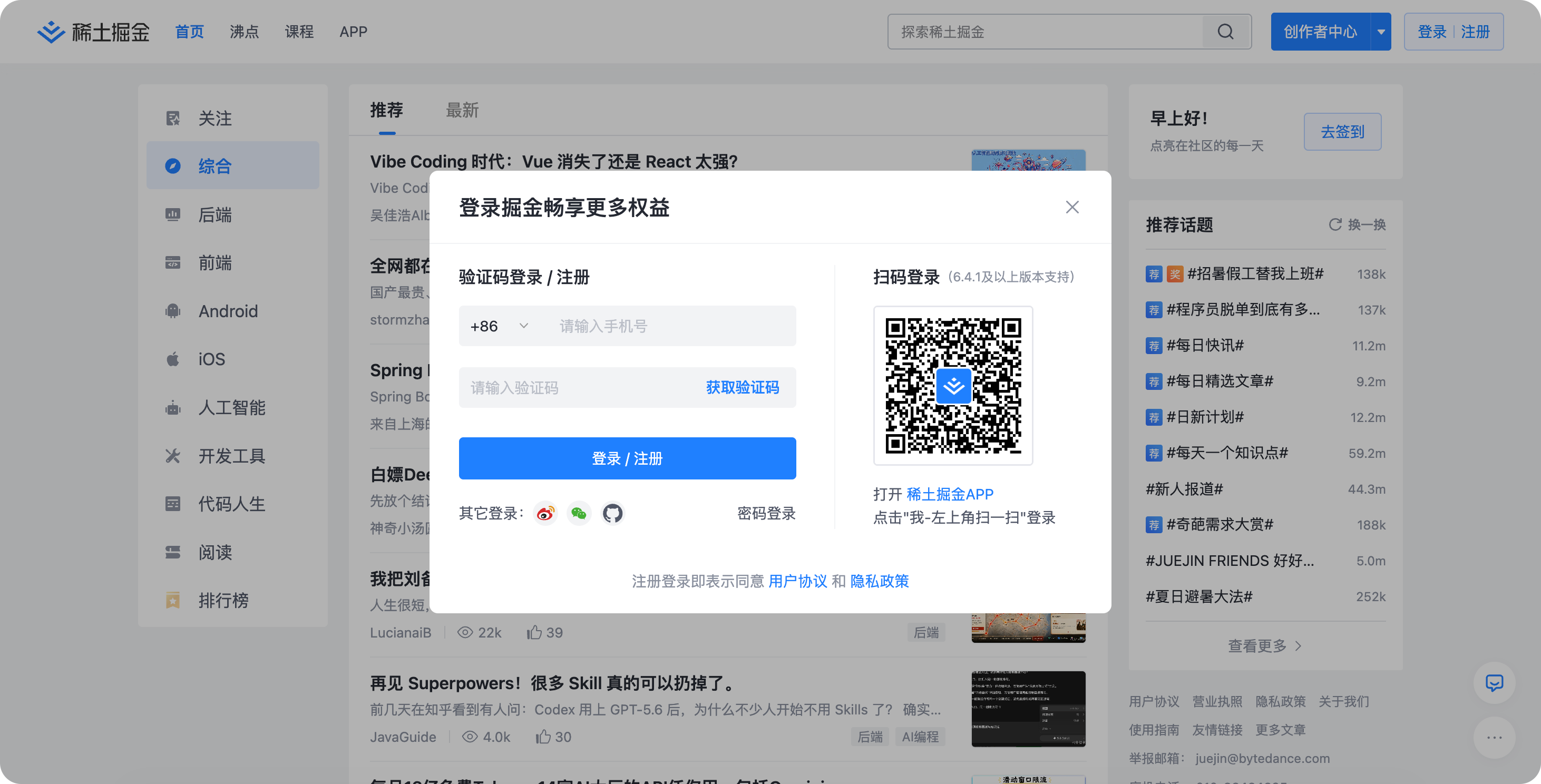This screenshot has width=1541, height=784.
Task: Log in with Weibo icon
Action: (545, 513)
